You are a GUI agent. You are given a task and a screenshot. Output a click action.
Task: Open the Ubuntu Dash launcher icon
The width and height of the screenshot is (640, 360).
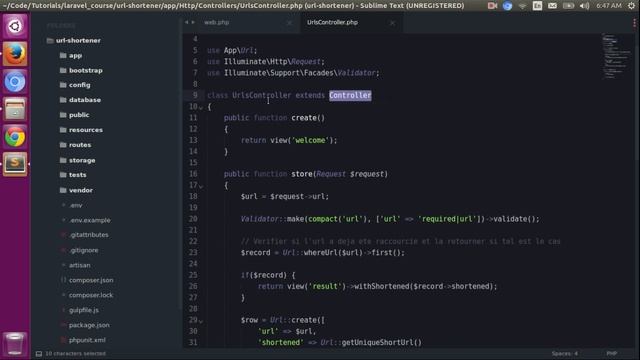click(x=15, y=26)
